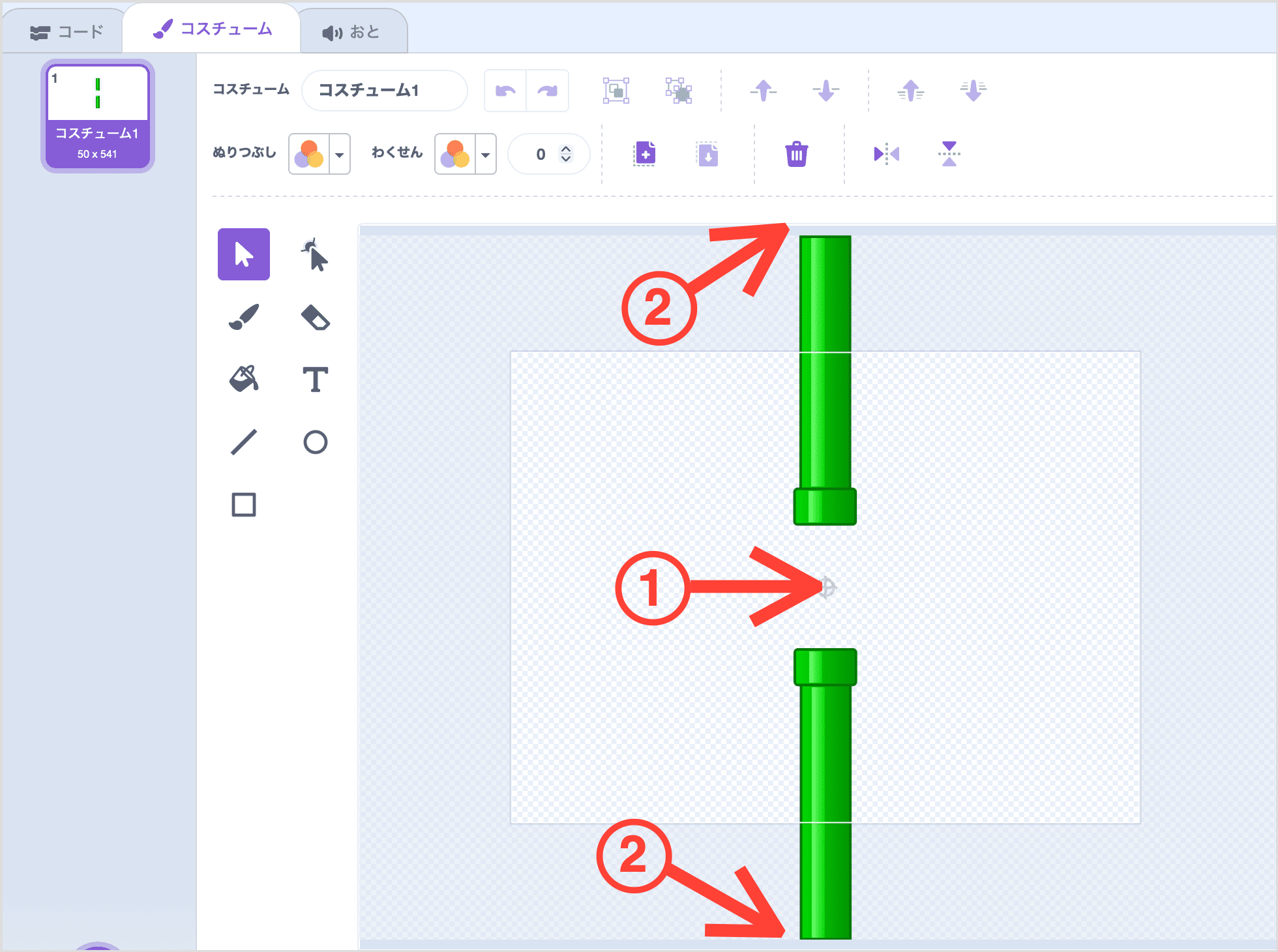Flip the costume vertically
Screen dimensions: 1278x952
[x=949, y=155]
